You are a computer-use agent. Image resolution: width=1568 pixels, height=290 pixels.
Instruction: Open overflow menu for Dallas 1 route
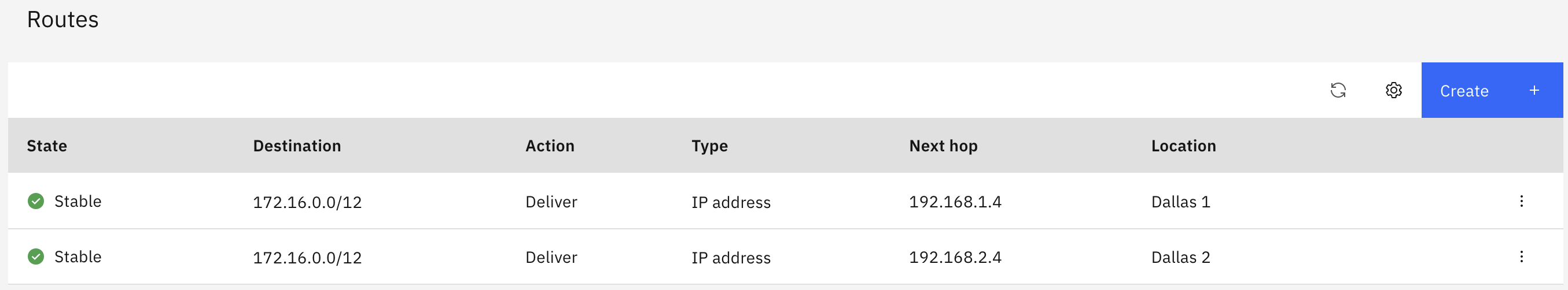coord(1521,201)
